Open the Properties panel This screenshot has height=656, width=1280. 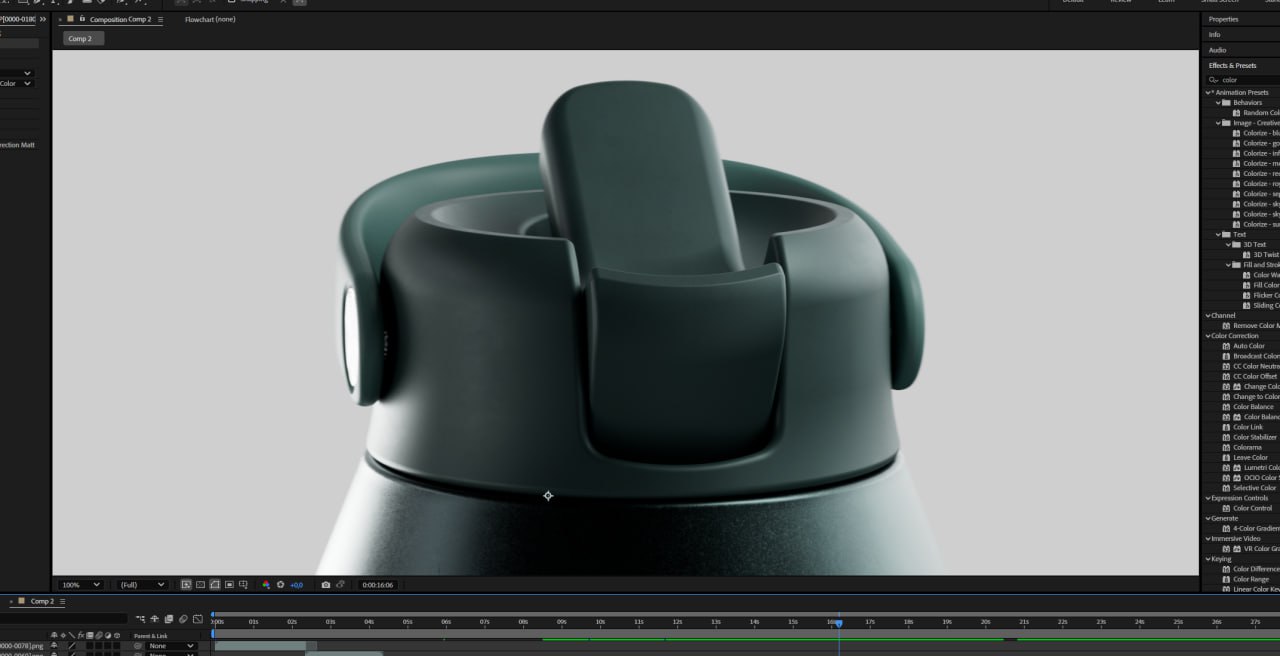tap(1223, 19)
